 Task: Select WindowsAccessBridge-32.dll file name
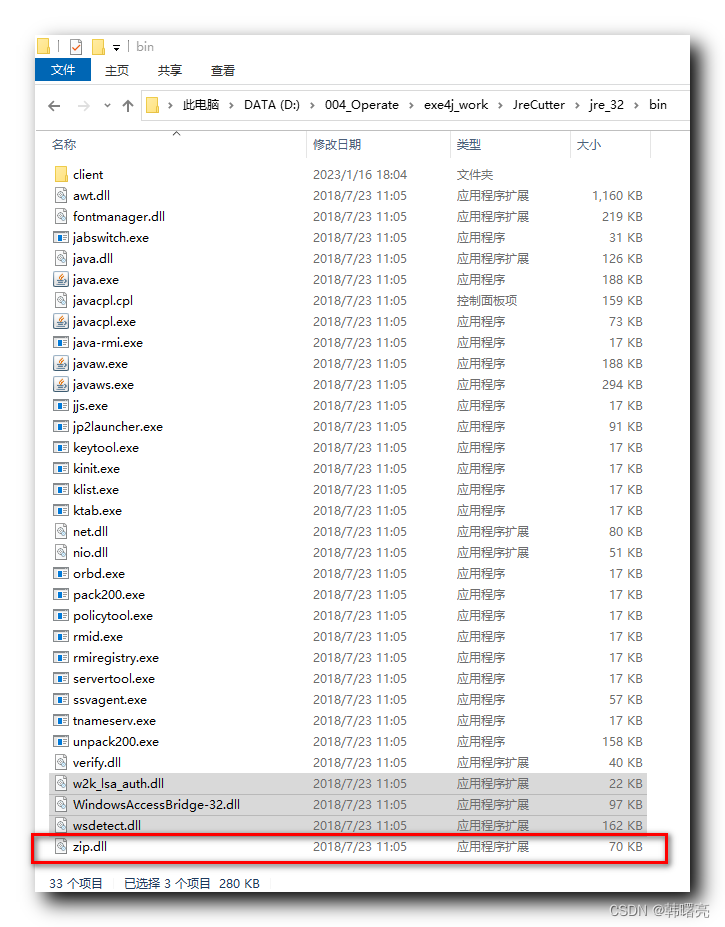(x=156, y=804)
